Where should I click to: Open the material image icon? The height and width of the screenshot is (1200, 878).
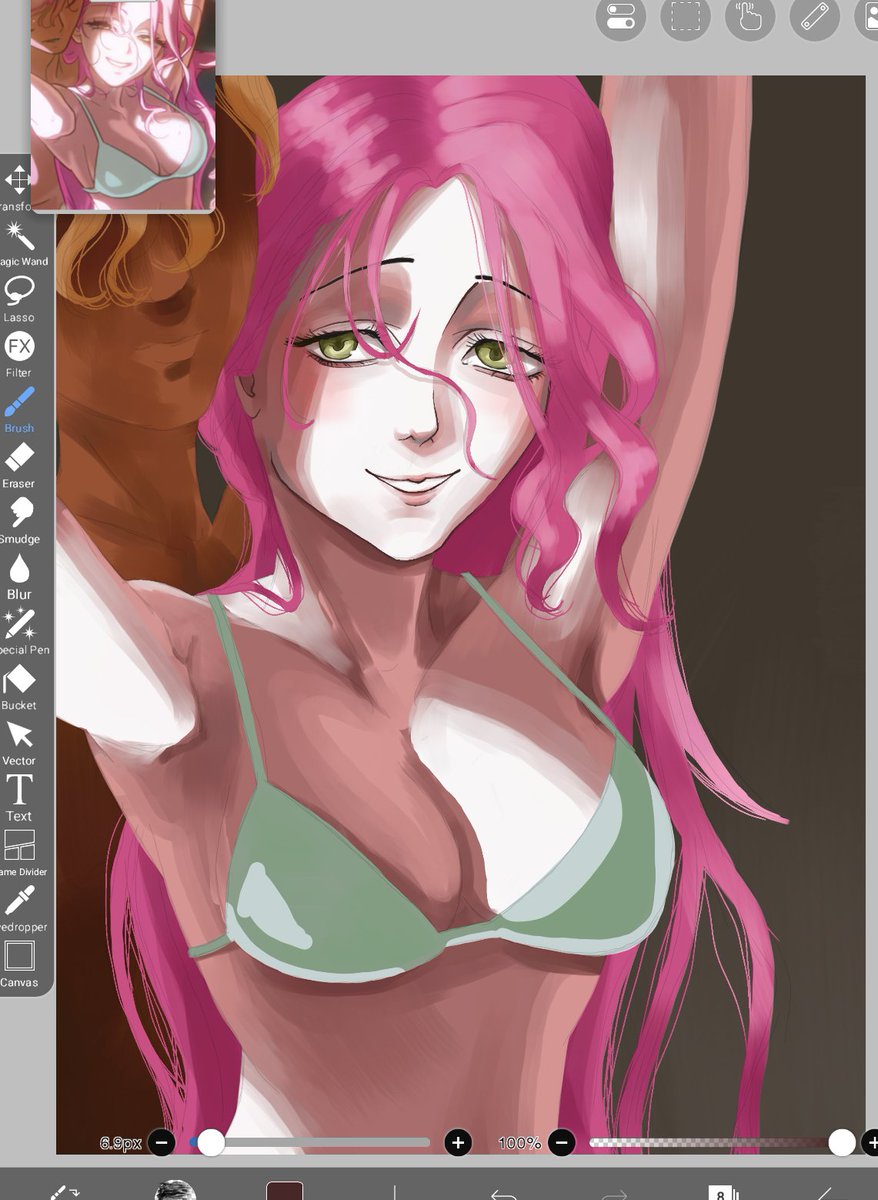[866, 16]
